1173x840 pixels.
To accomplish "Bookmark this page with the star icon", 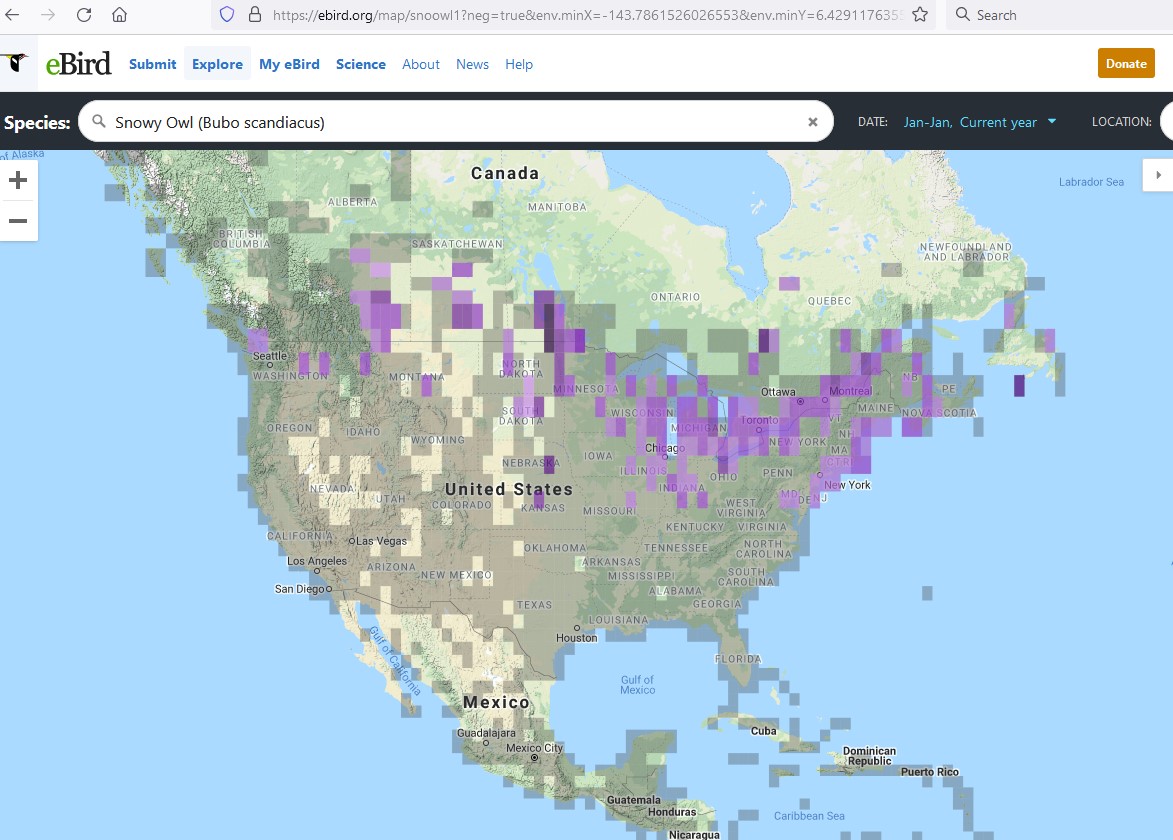I will (x=919, y=15).
